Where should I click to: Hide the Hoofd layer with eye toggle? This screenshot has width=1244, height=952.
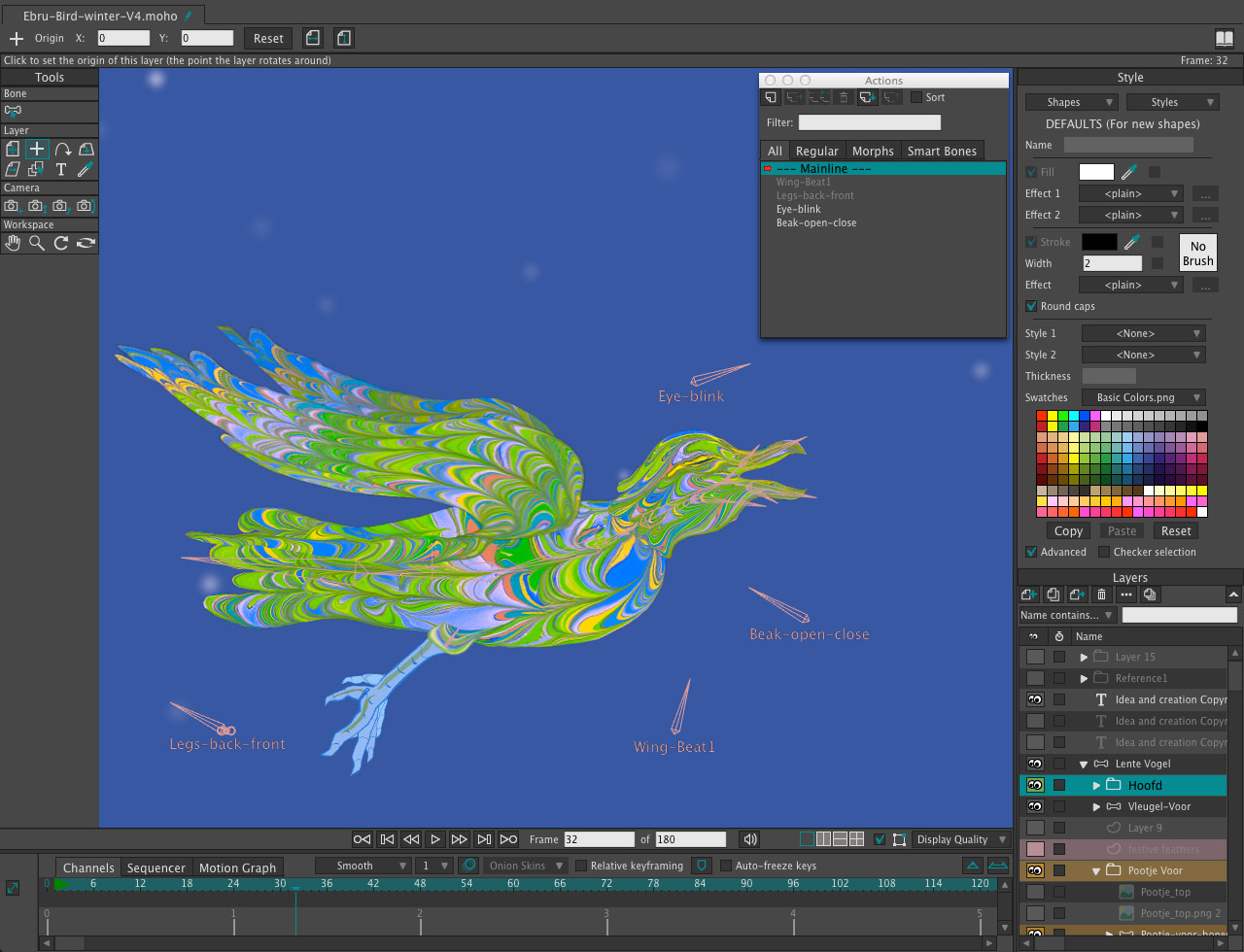[x=1035, y=785]
